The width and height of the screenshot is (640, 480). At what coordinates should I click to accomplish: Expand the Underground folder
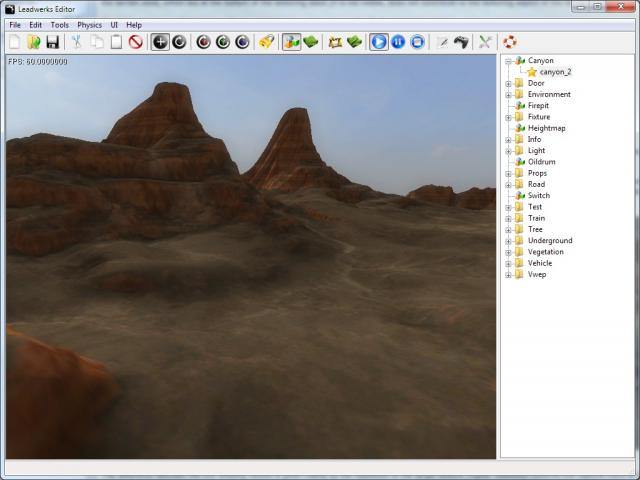pyautogui.click(x=508, y=241)
